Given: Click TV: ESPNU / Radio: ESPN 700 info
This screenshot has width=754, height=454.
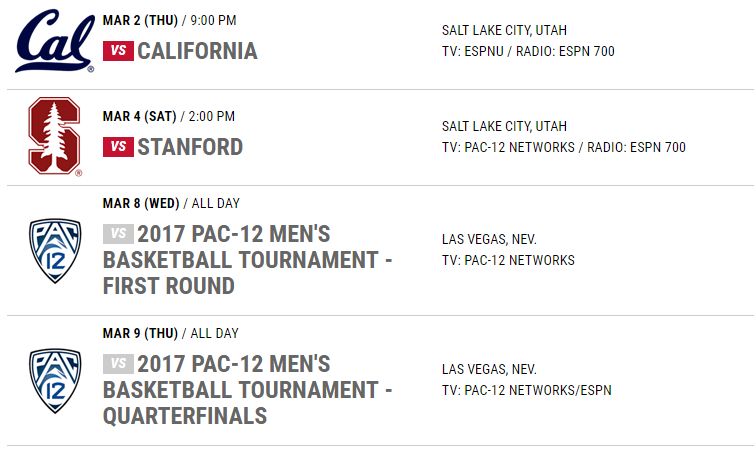Looking at the screenshot, I should [x=528, y=51].
